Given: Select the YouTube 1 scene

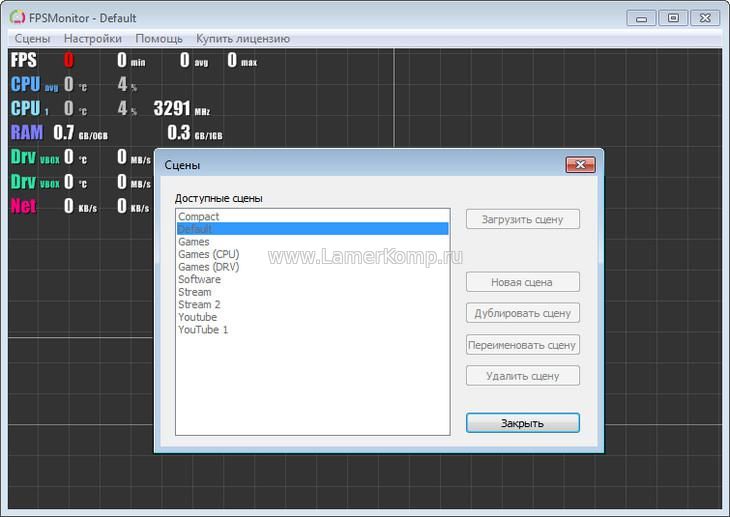Looking at the screenshot, I should pos(203,329).
